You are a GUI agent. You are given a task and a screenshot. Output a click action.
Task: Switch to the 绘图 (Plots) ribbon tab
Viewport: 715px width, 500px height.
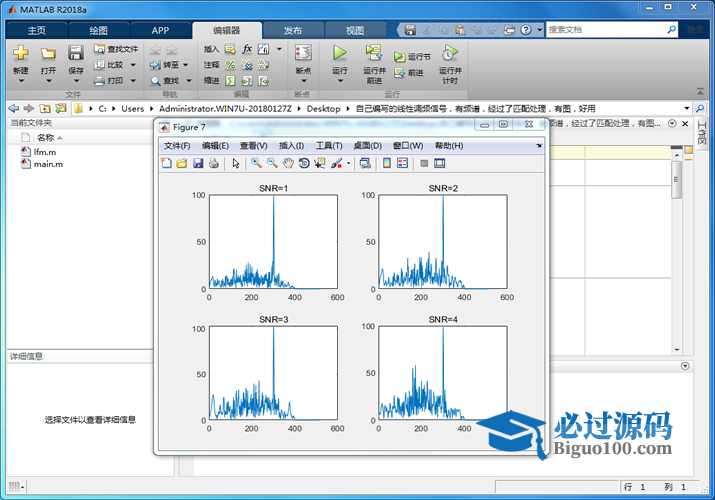coord(99,30)
